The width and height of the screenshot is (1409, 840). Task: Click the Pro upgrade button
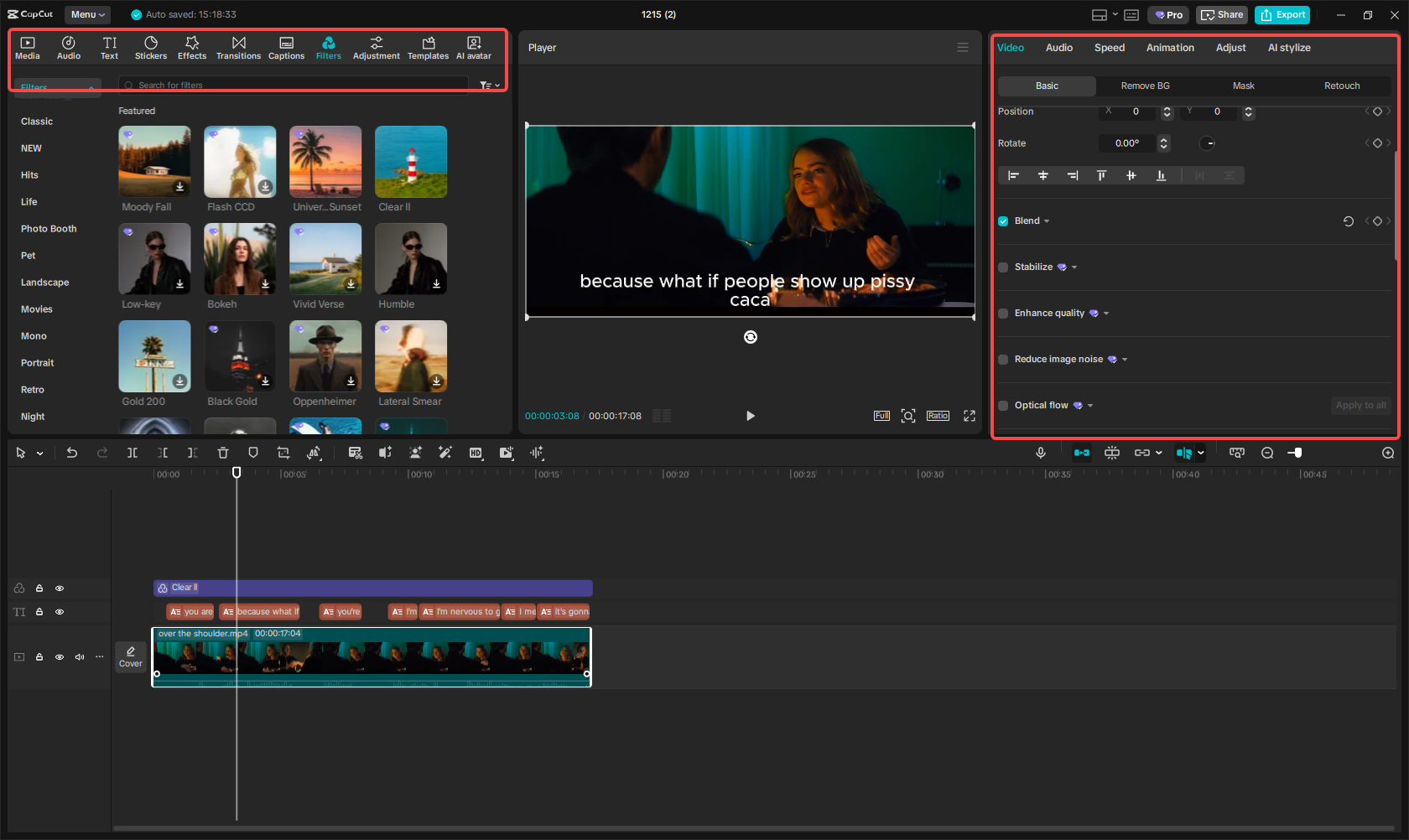click(1169, 15)
